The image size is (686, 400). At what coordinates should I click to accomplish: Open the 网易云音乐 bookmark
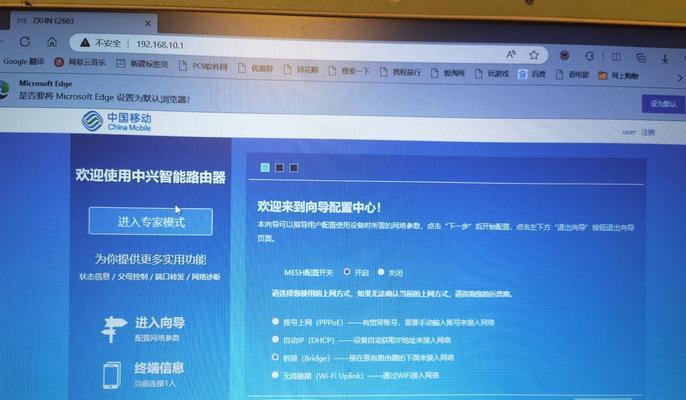coord(80,62)
